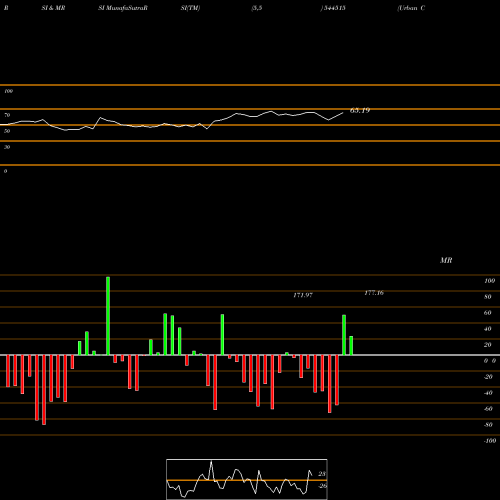This screenshot has height=500, width=500.
Task: Click the 40 mark on MR axis
Action: tap(487, 329)
